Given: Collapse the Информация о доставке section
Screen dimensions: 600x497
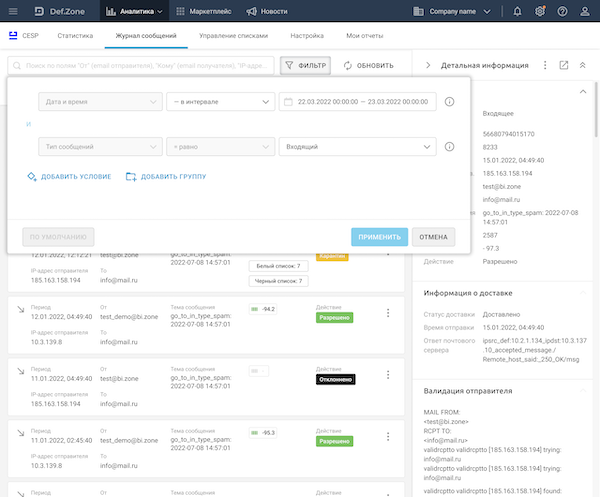Looking at the screenshot, I should click(583, 293).
